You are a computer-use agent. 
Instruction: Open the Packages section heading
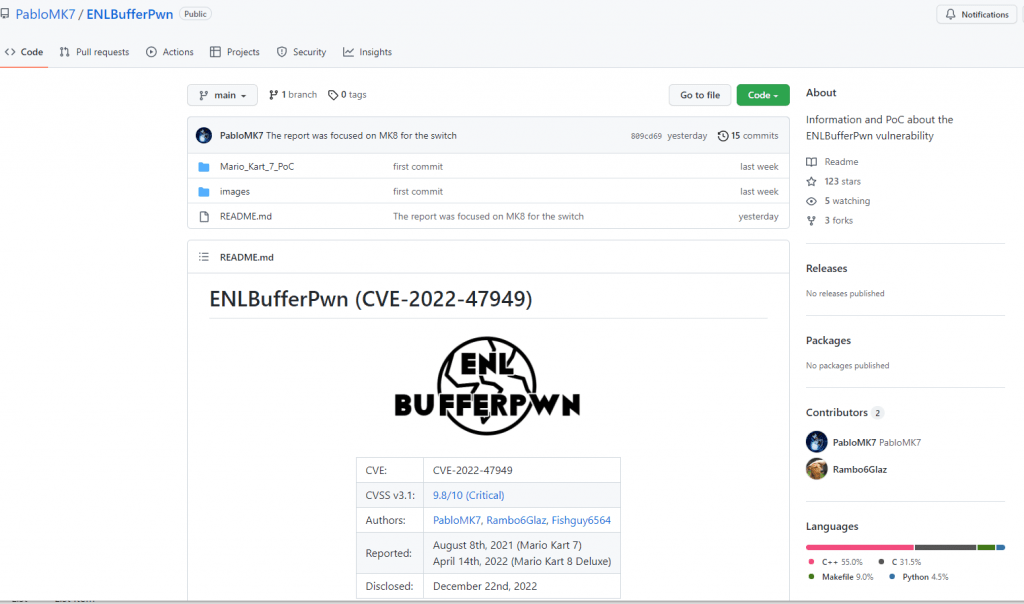coord(828,340)
